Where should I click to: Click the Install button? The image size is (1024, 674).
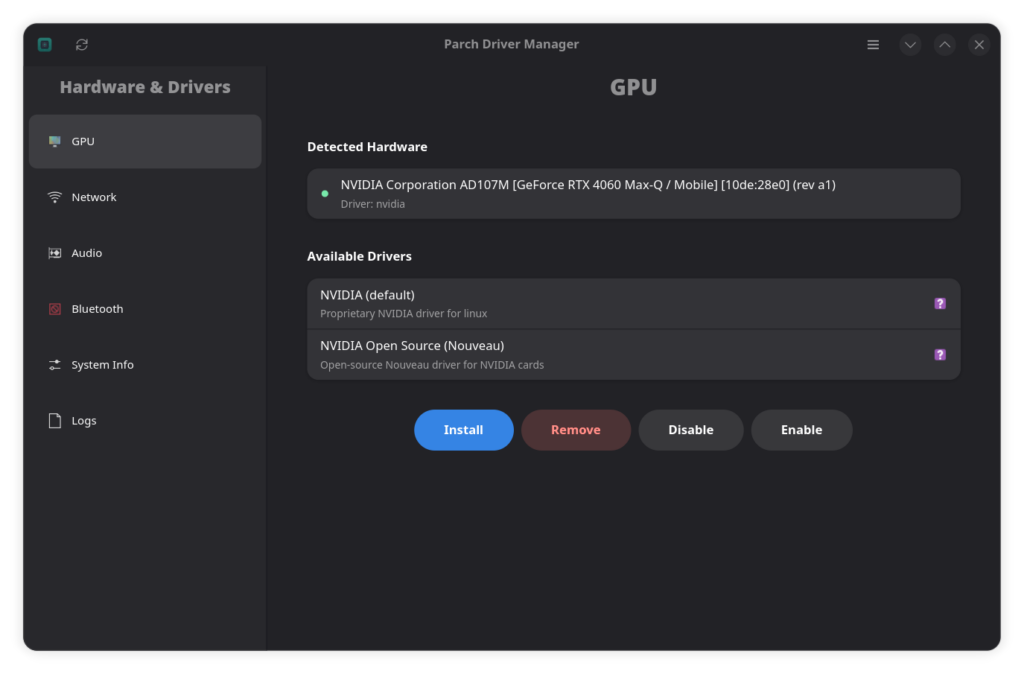[x=464, y=430]
